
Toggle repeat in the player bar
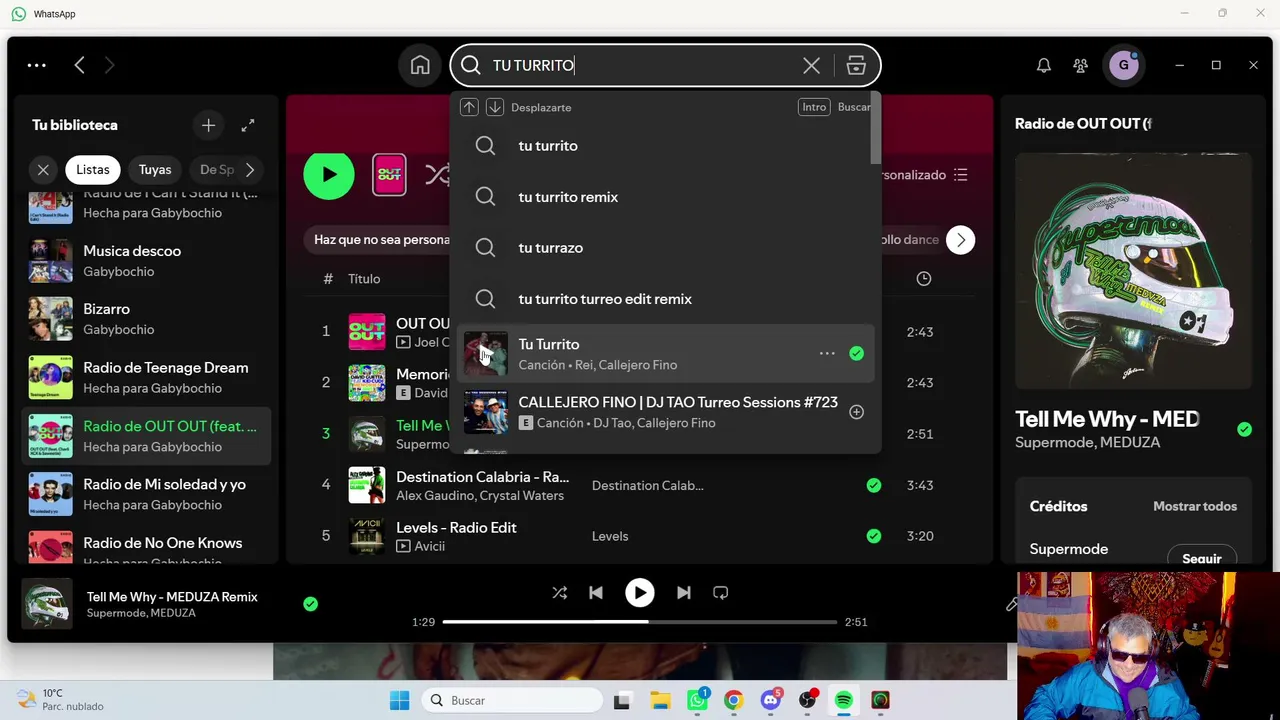point(720,593)
